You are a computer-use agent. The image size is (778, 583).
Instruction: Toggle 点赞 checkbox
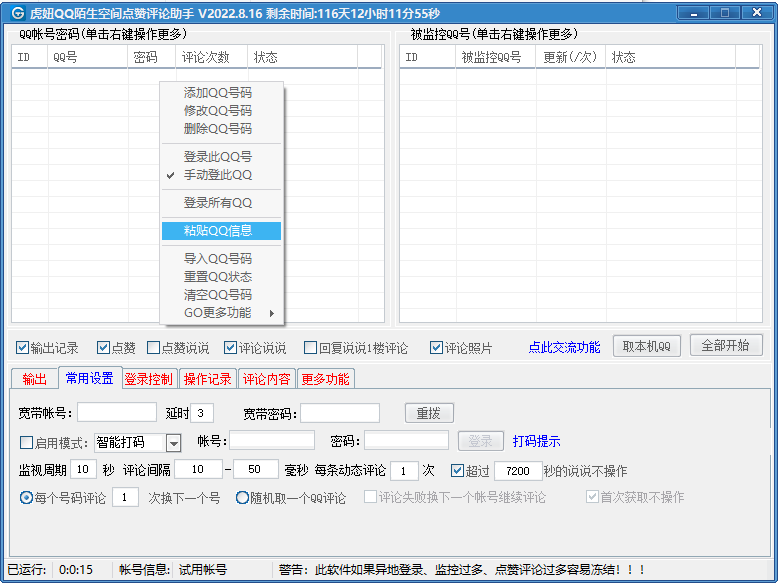pyautogui.click(x=103, y=347)
